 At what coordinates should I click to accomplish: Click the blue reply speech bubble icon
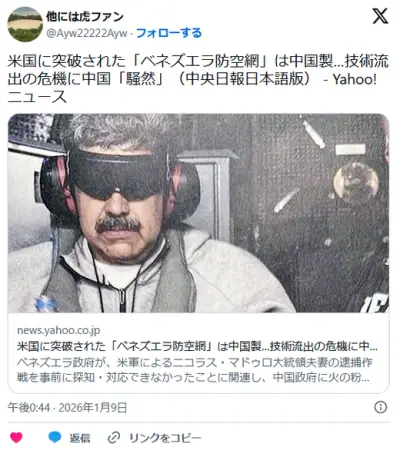(55, 437)
